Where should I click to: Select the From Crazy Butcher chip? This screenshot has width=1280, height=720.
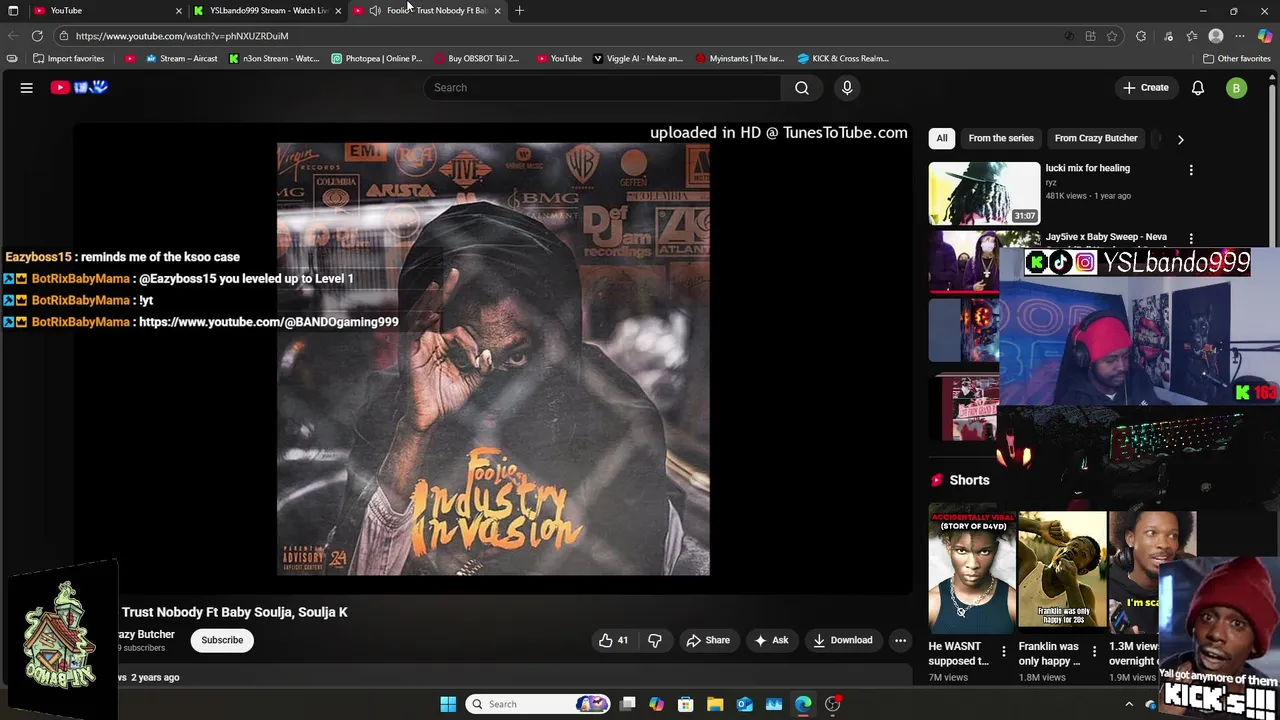1096,138
